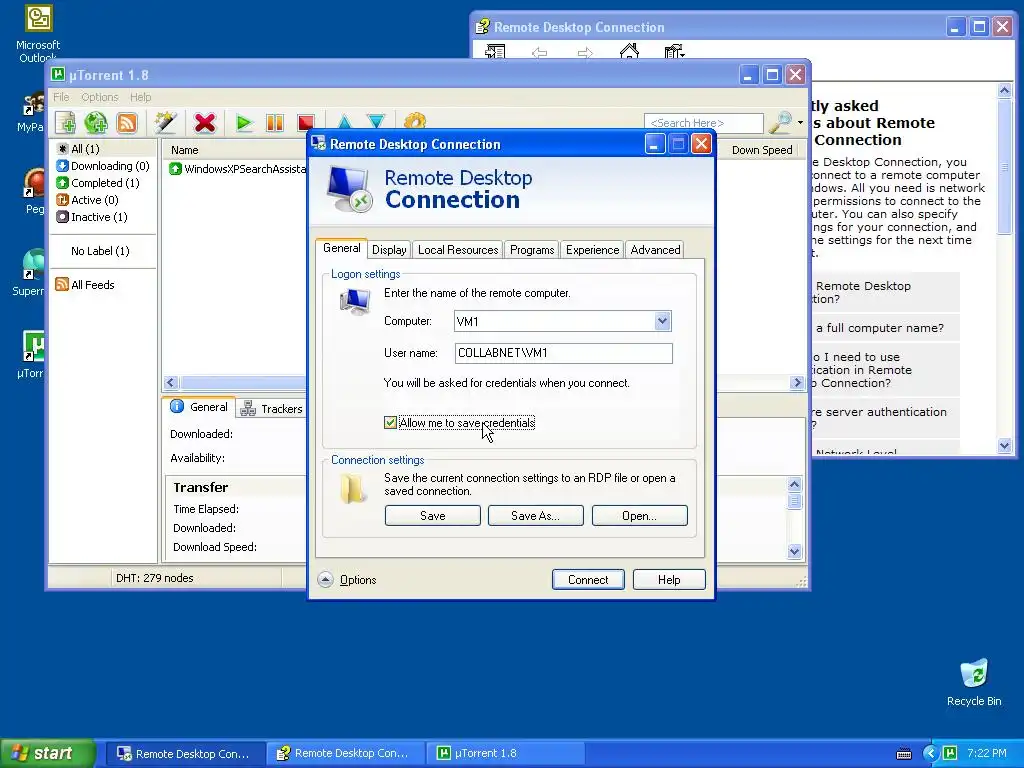
Task: Click the green Start torrent icon
Action: (244, 122)
